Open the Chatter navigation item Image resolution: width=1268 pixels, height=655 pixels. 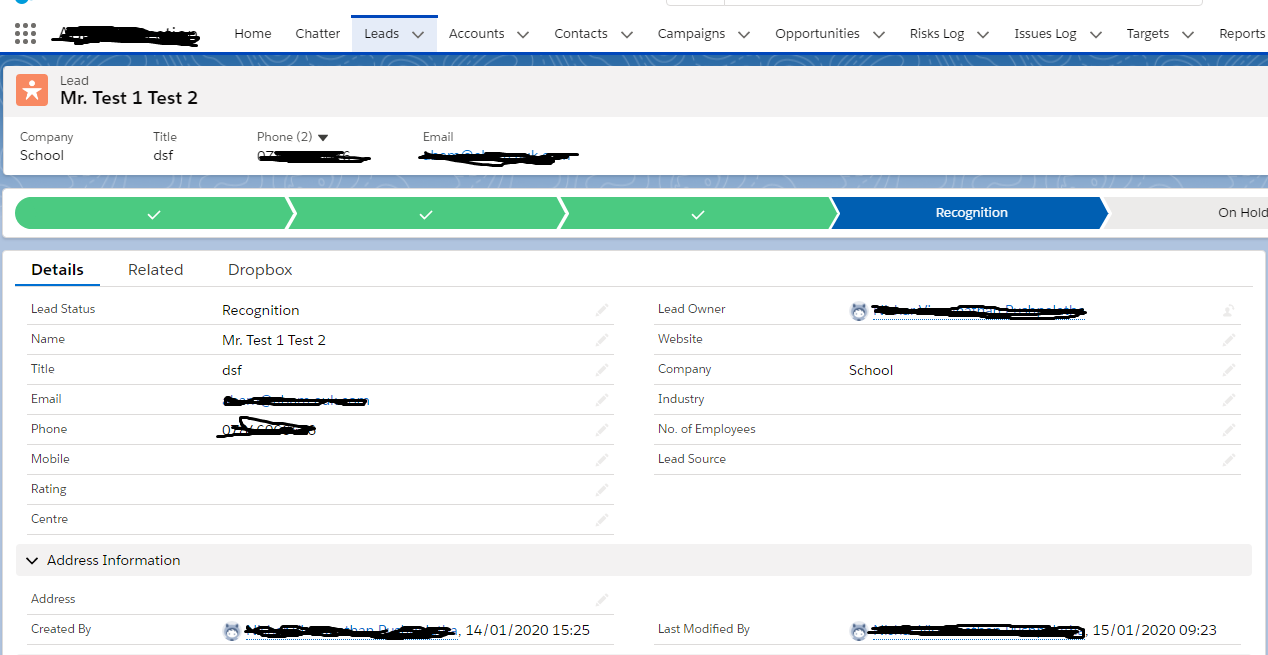[317, 33]
